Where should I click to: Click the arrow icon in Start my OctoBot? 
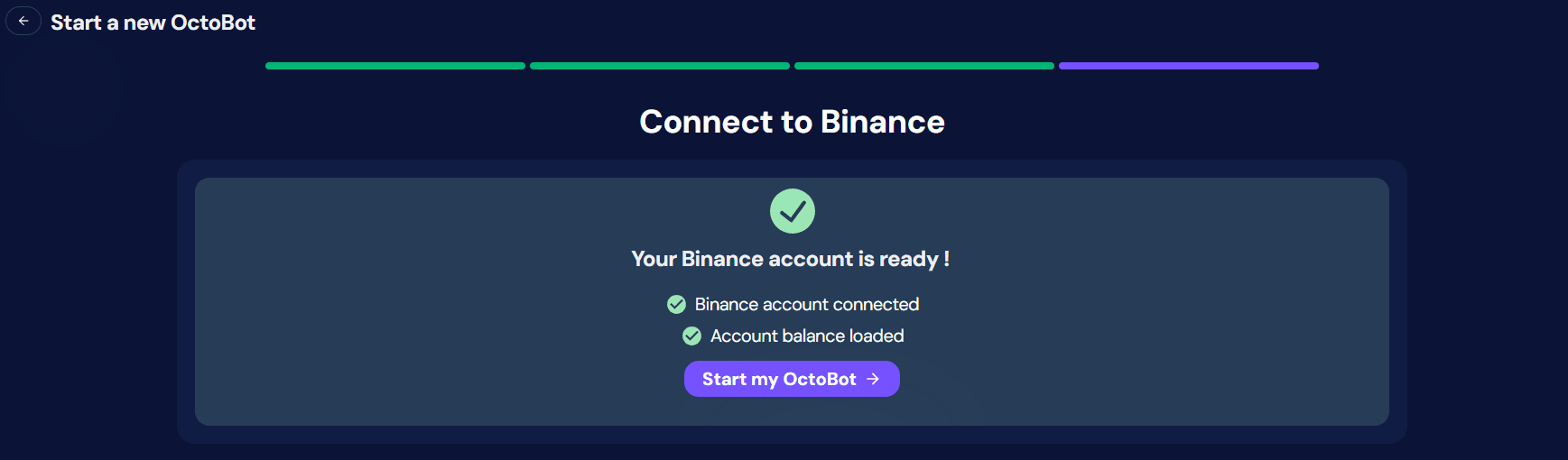(873, 379)
